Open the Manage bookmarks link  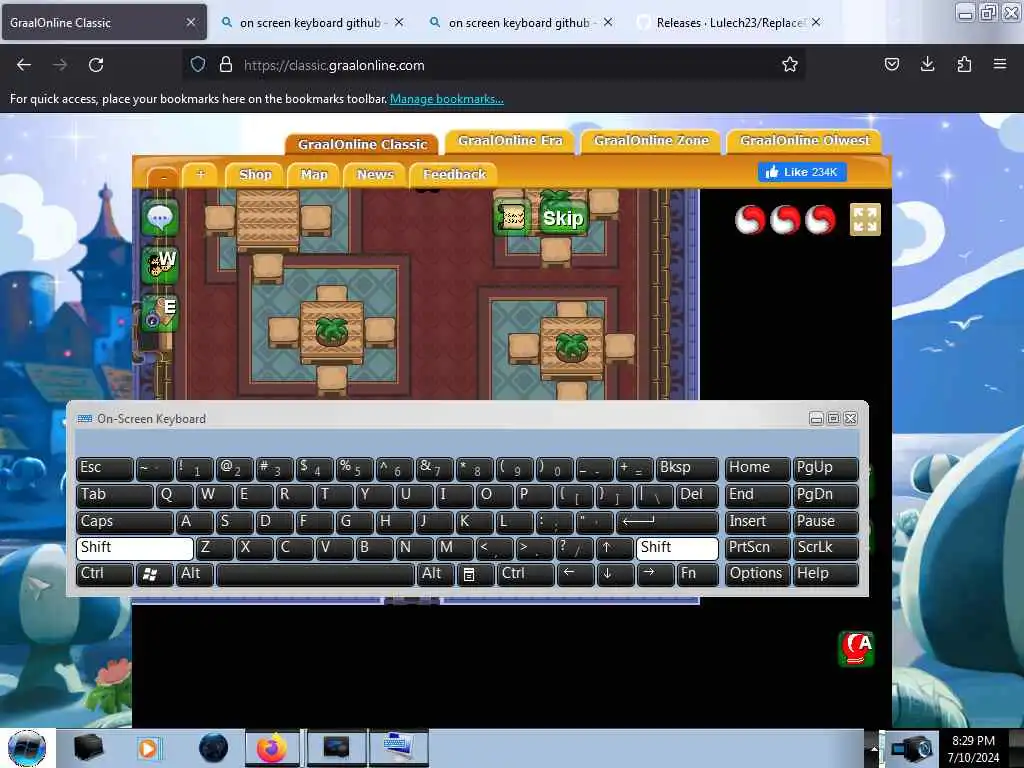coord(447,99)
